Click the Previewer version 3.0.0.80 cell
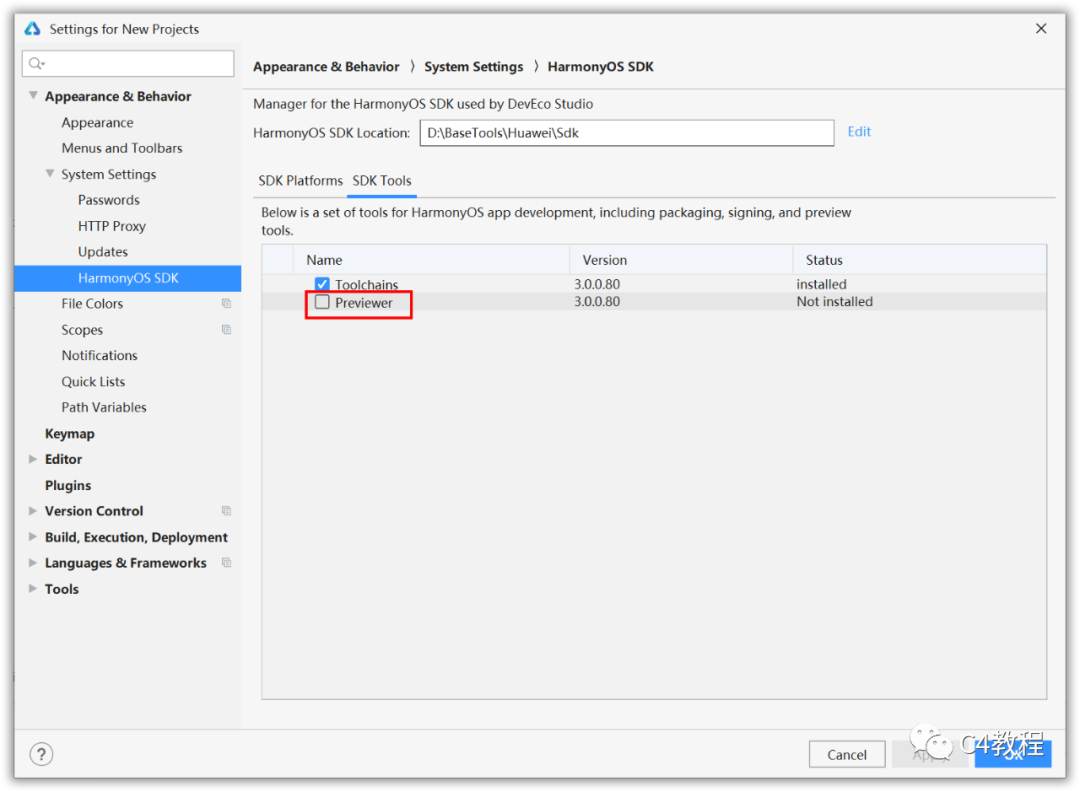 [597, 302]
